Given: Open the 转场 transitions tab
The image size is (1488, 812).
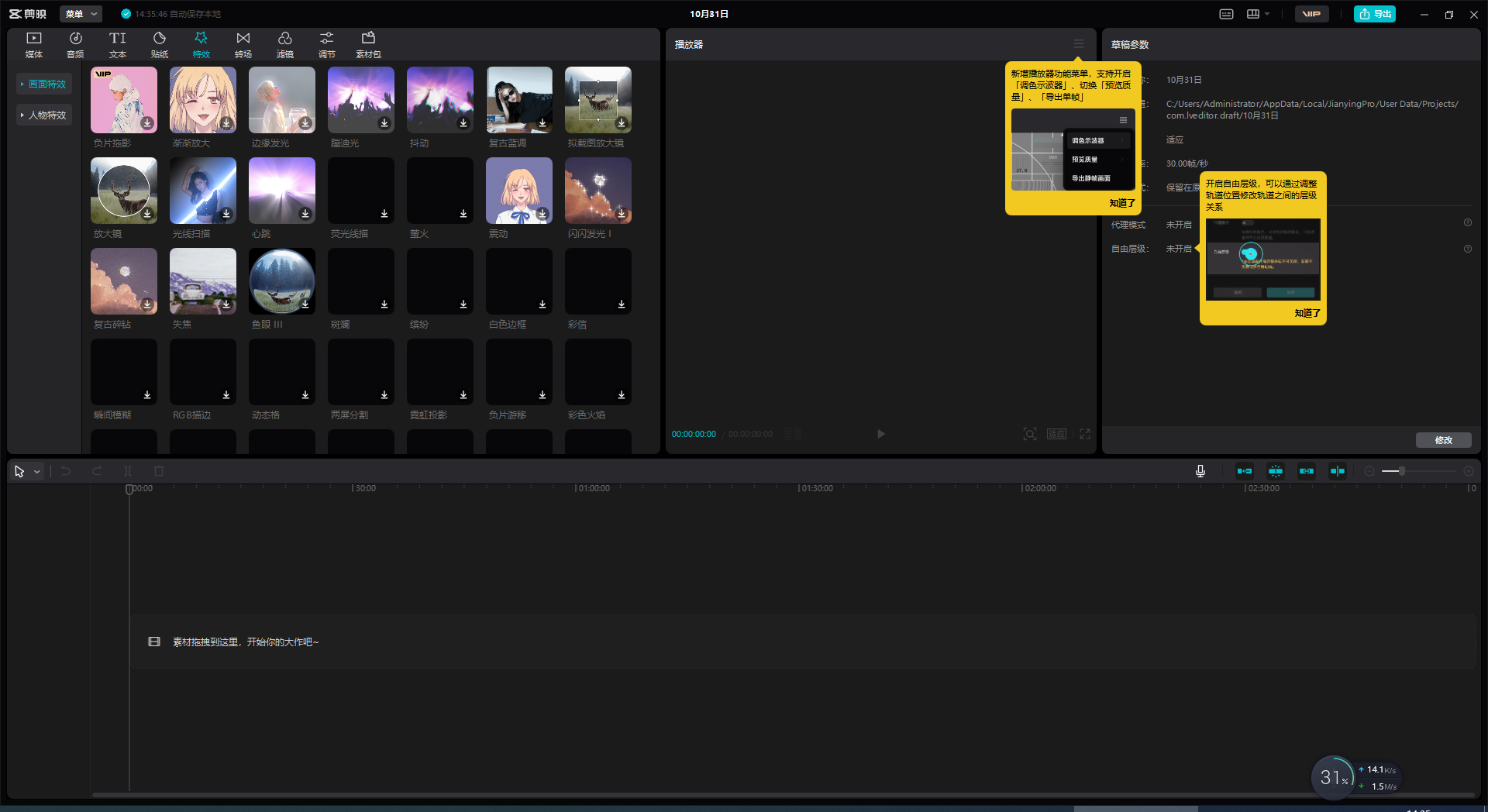Looking at the screenshot, I should (x=243, y=45).
